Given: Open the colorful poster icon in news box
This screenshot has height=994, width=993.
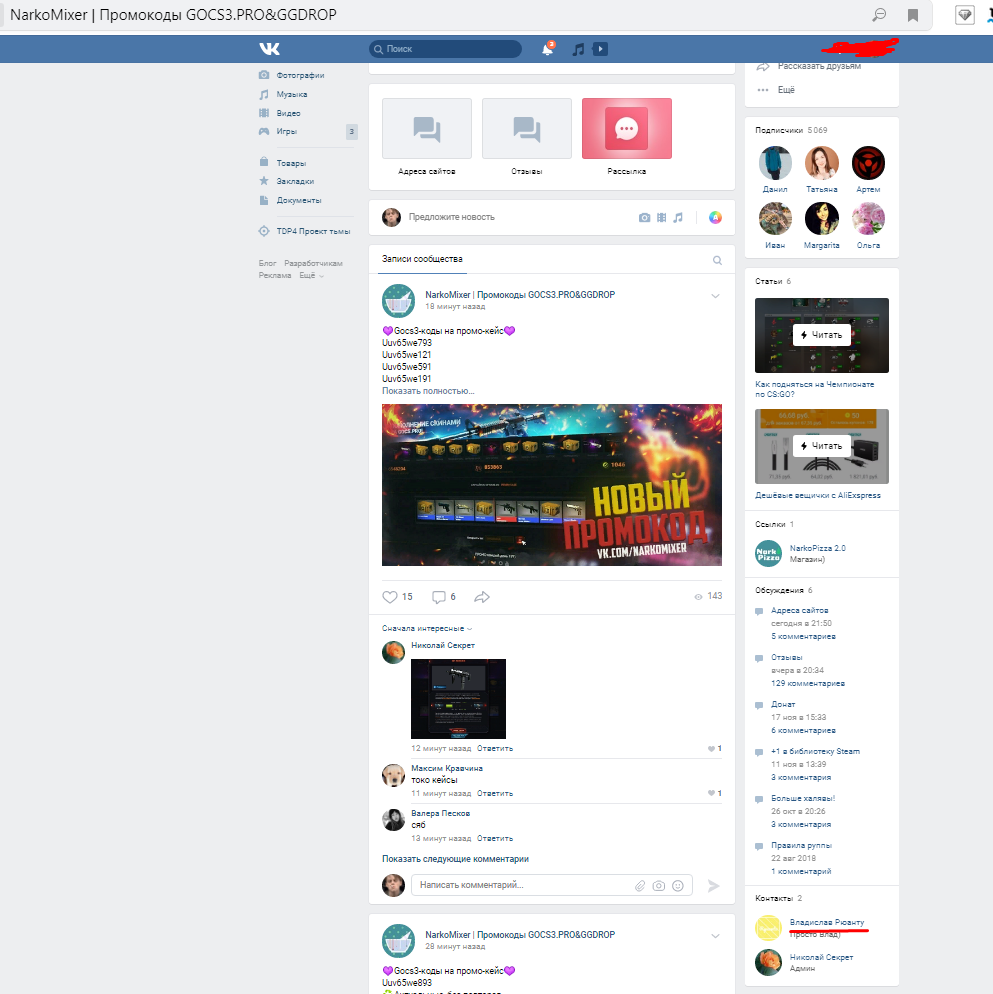Looking at the screenshot, I should pyautogui.click(x=715, y=217).
